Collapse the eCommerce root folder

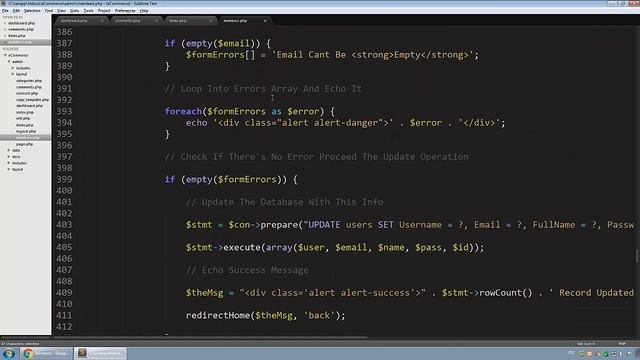pyautogui.click(x=5, y=55)
